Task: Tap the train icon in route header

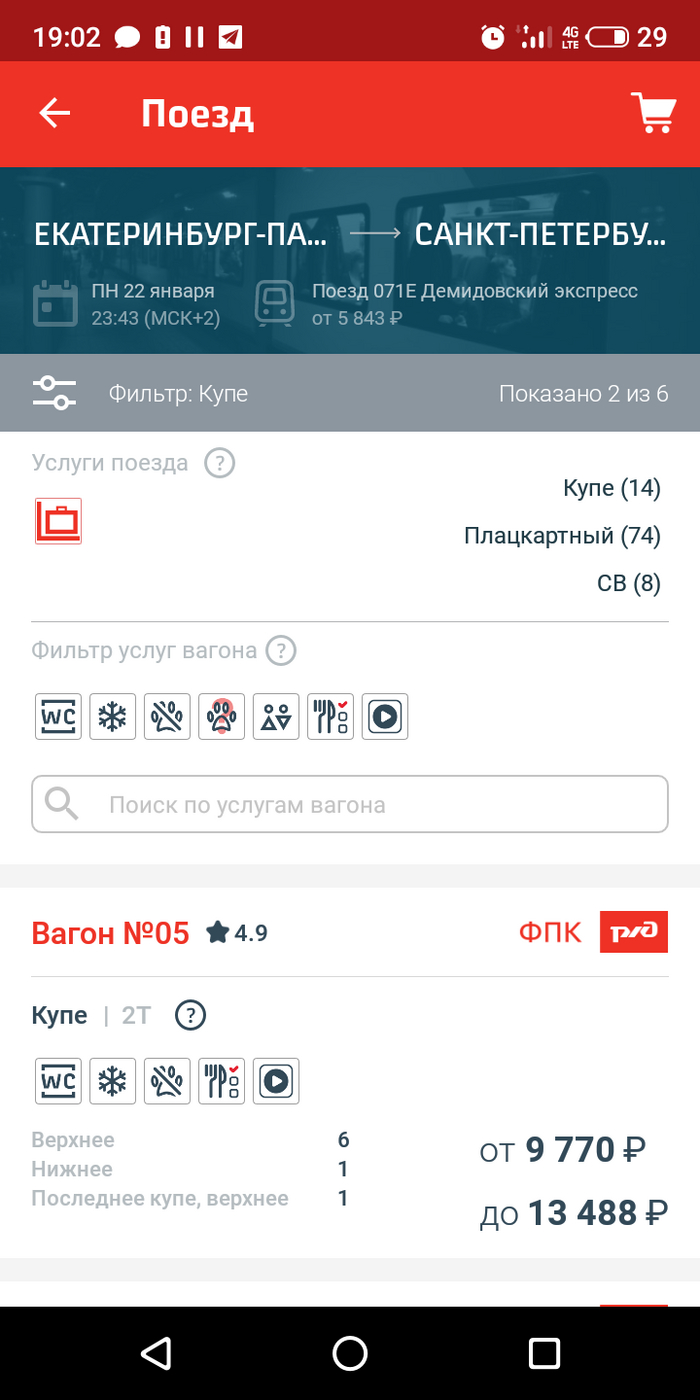Action: [x=274, y=304]
